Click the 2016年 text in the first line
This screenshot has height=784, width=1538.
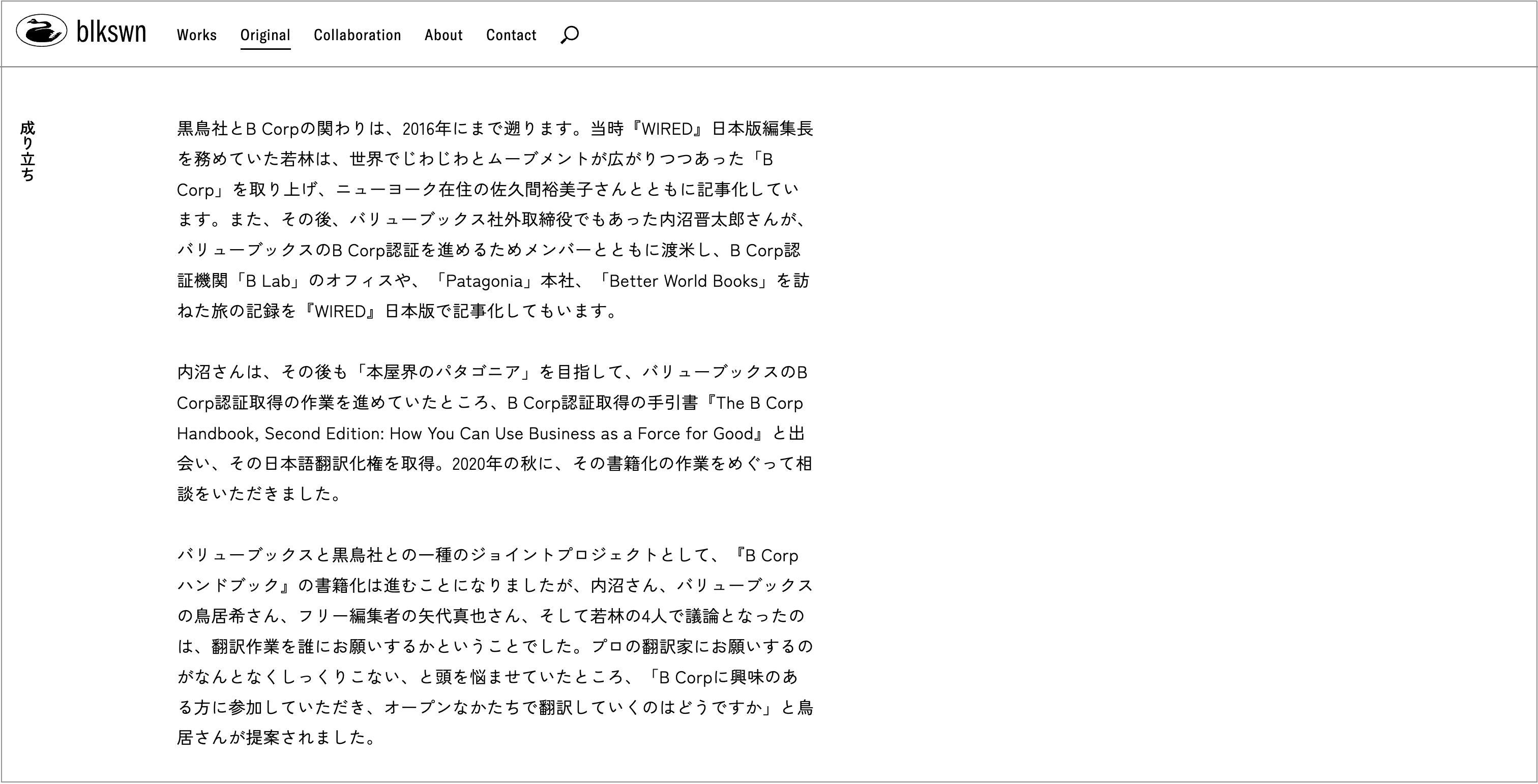point(426,129)
